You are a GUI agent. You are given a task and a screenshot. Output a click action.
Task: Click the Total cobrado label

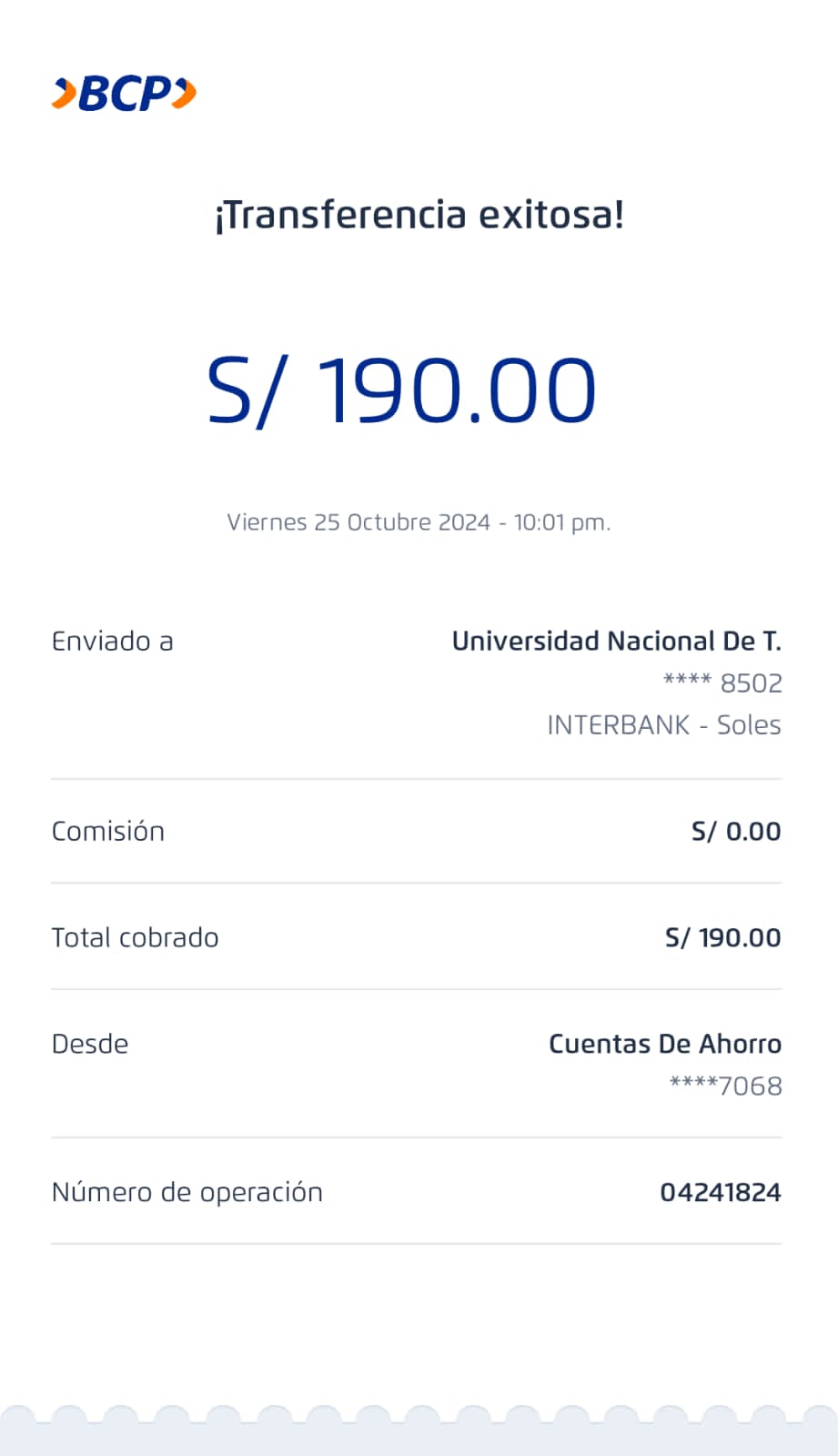point(135,938)
